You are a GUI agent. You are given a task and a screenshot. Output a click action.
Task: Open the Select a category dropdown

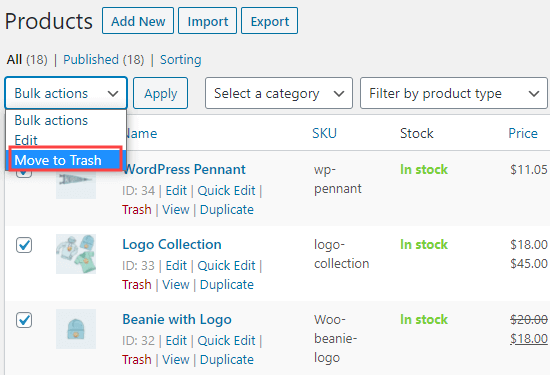[x=279, y=93]
